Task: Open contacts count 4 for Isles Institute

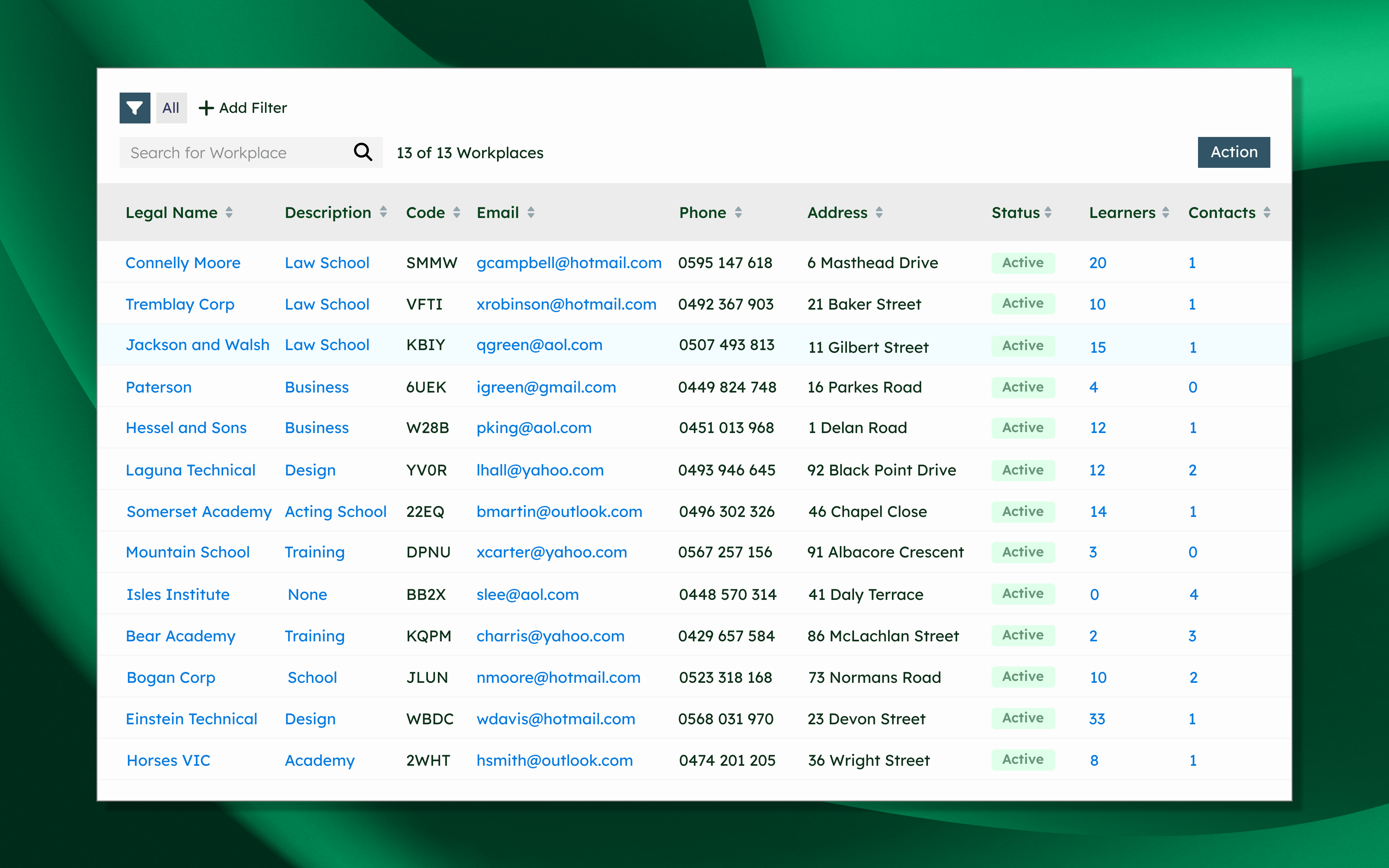Action: [x=1194, y=595]
